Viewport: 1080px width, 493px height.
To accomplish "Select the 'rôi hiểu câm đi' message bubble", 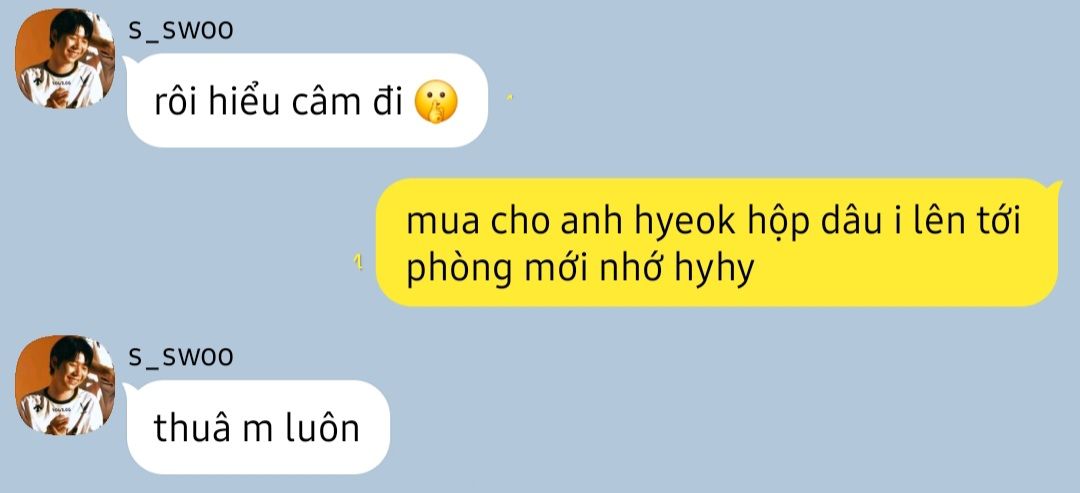I will click(307, 101).
